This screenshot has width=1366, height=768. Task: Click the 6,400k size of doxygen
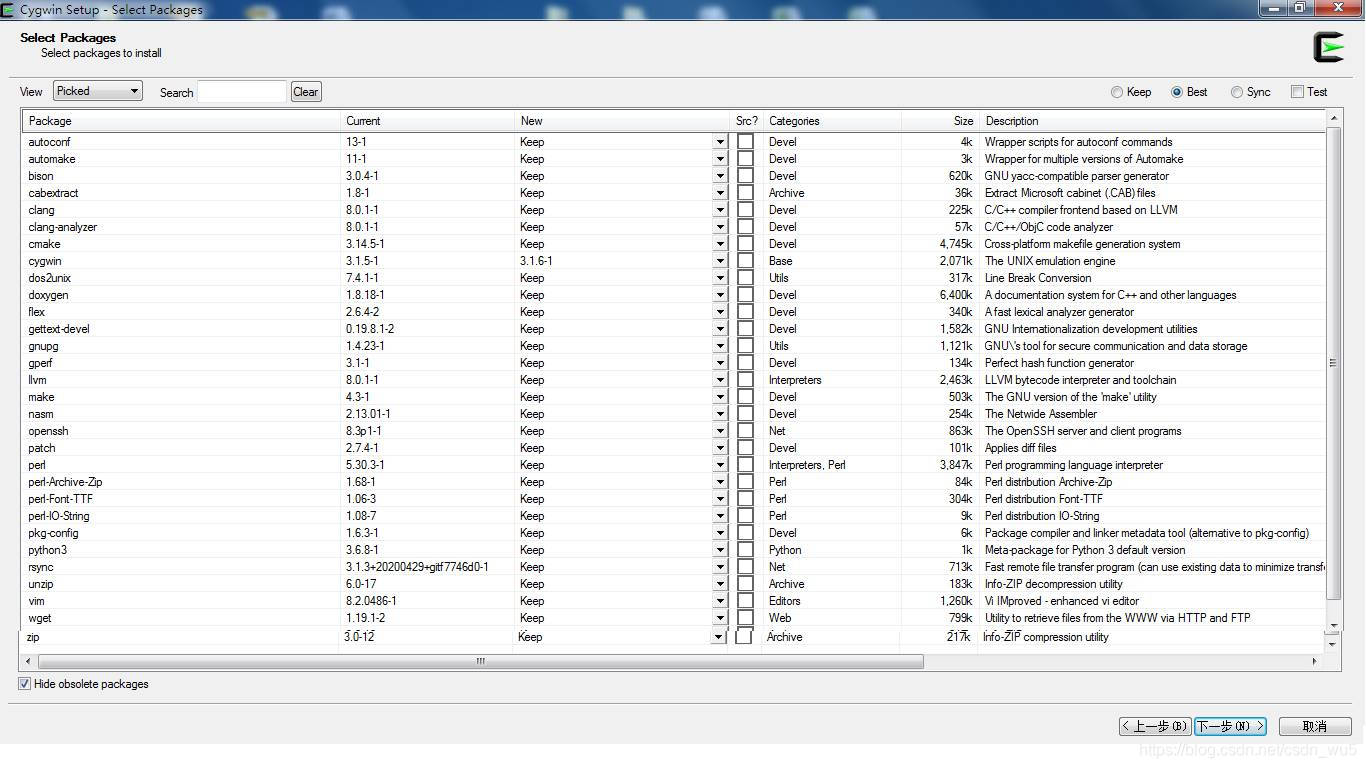click(955, 295)
